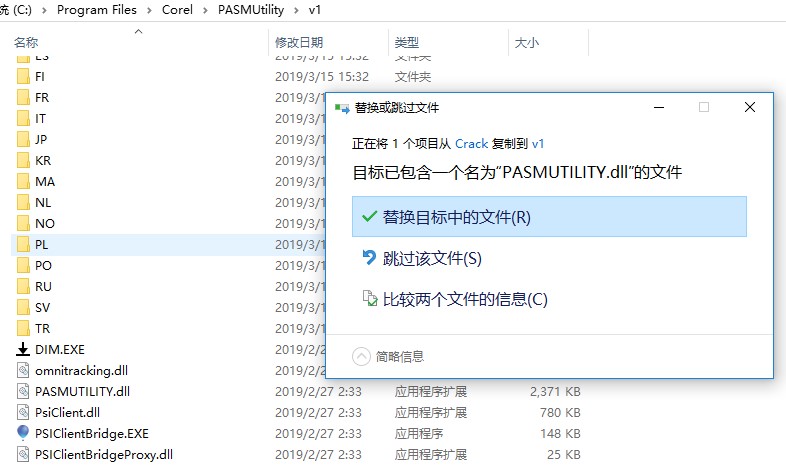Choose 替换目标中的文件(R) option
This screenshot has width=786, height=468.
click(x=456, y=217)
